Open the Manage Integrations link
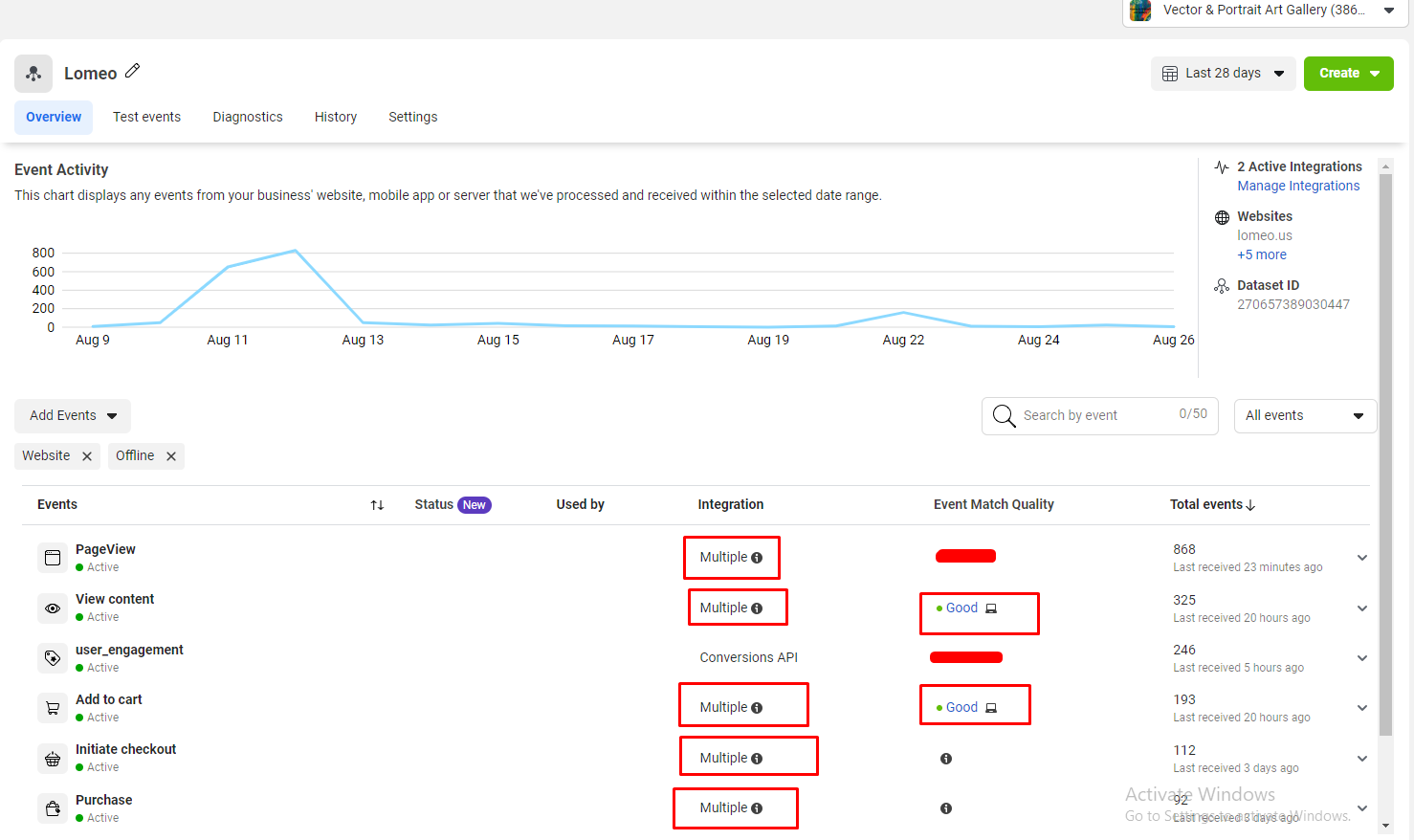 (x=1297, y=186)
